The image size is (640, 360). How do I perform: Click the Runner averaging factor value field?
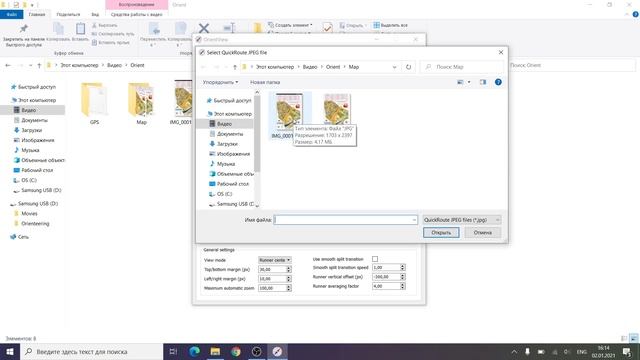386,286
